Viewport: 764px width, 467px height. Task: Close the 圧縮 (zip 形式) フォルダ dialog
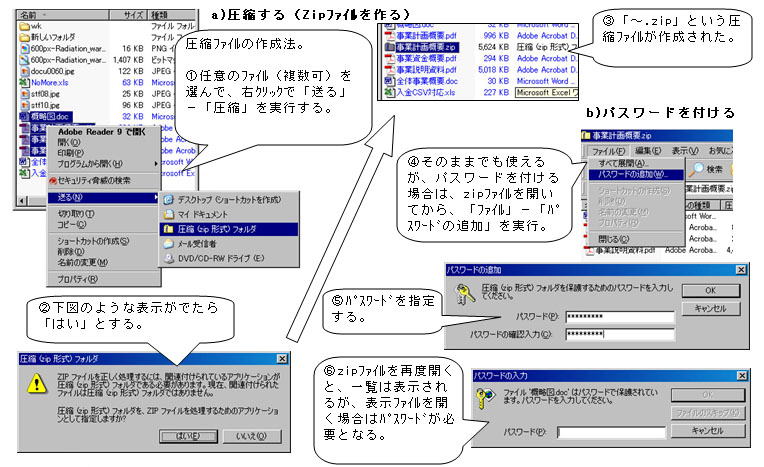click(x=282, y=359)
